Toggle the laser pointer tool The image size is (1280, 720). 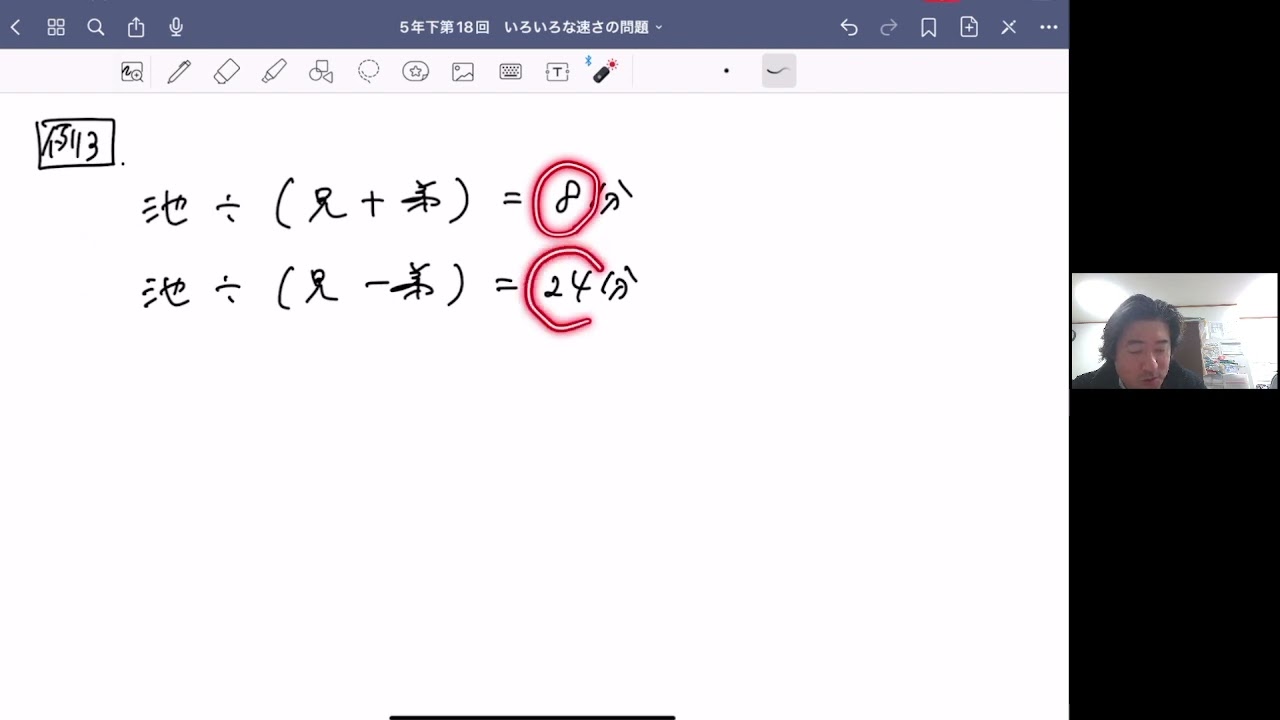point(604,71)
